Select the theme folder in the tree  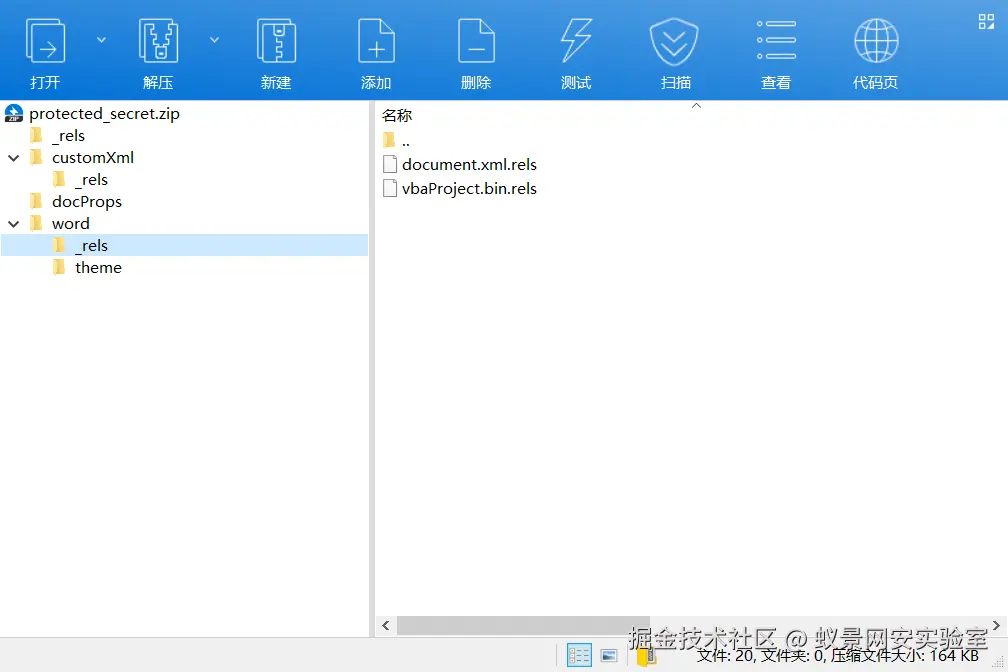click(x=98, y=268)
